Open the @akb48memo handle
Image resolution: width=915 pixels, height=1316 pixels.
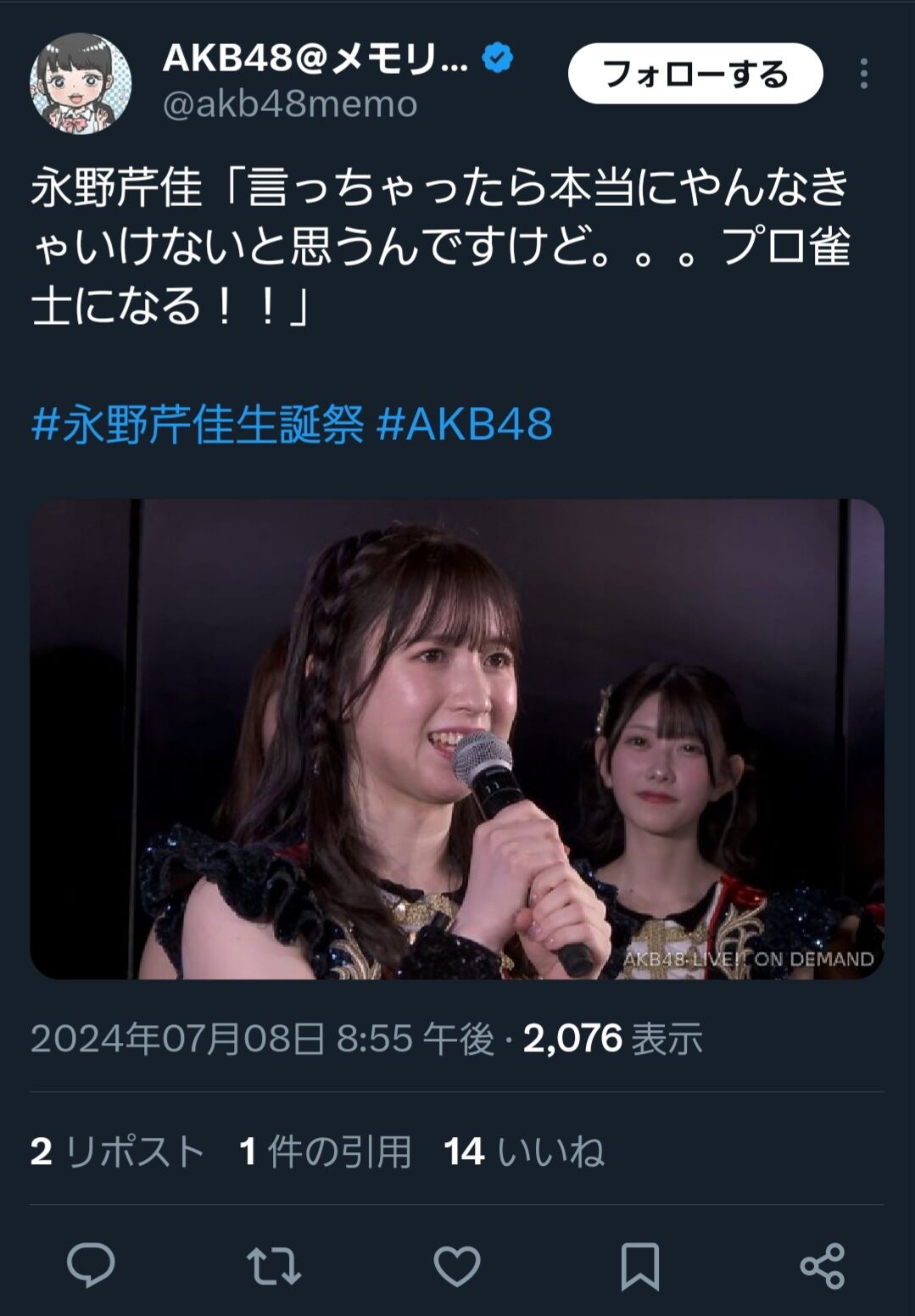click(289, 104)
